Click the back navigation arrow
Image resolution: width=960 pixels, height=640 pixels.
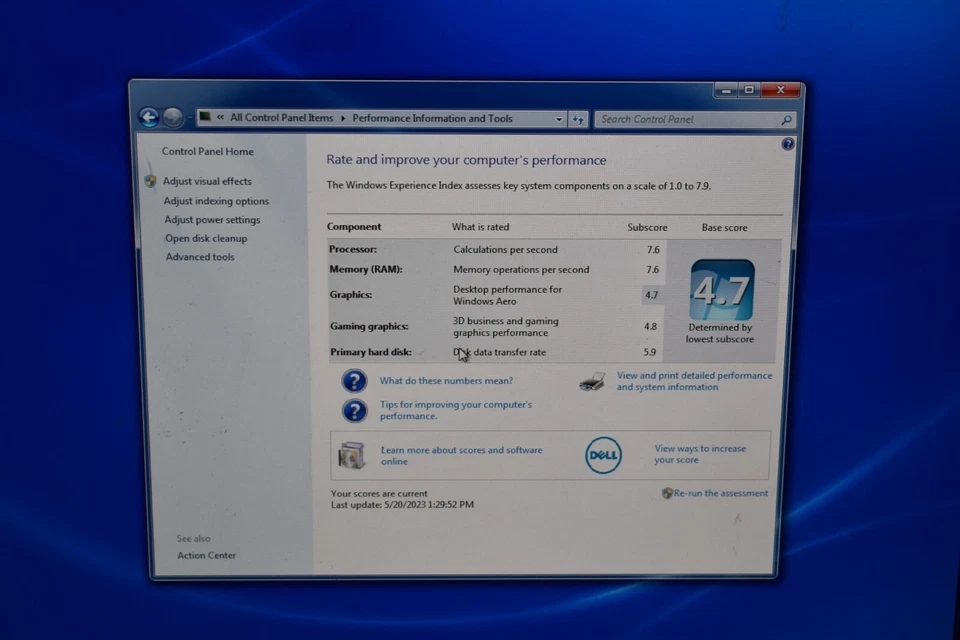point(149,117)
